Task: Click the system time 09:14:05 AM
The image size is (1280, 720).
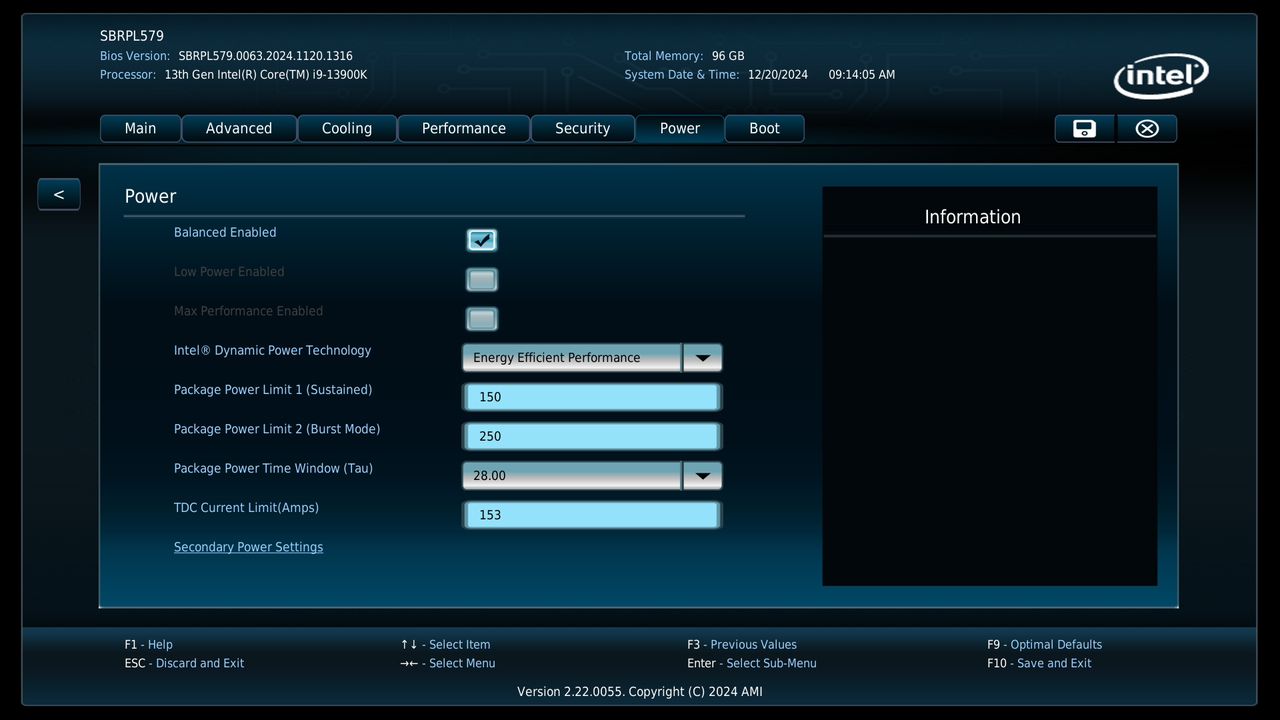Action: coord(862,75)
